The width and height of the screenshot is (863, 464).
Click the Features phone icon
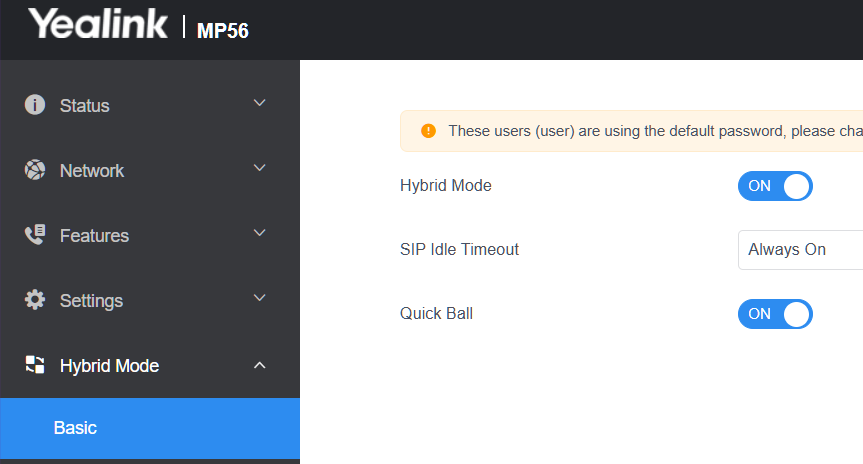click(35, 235)
